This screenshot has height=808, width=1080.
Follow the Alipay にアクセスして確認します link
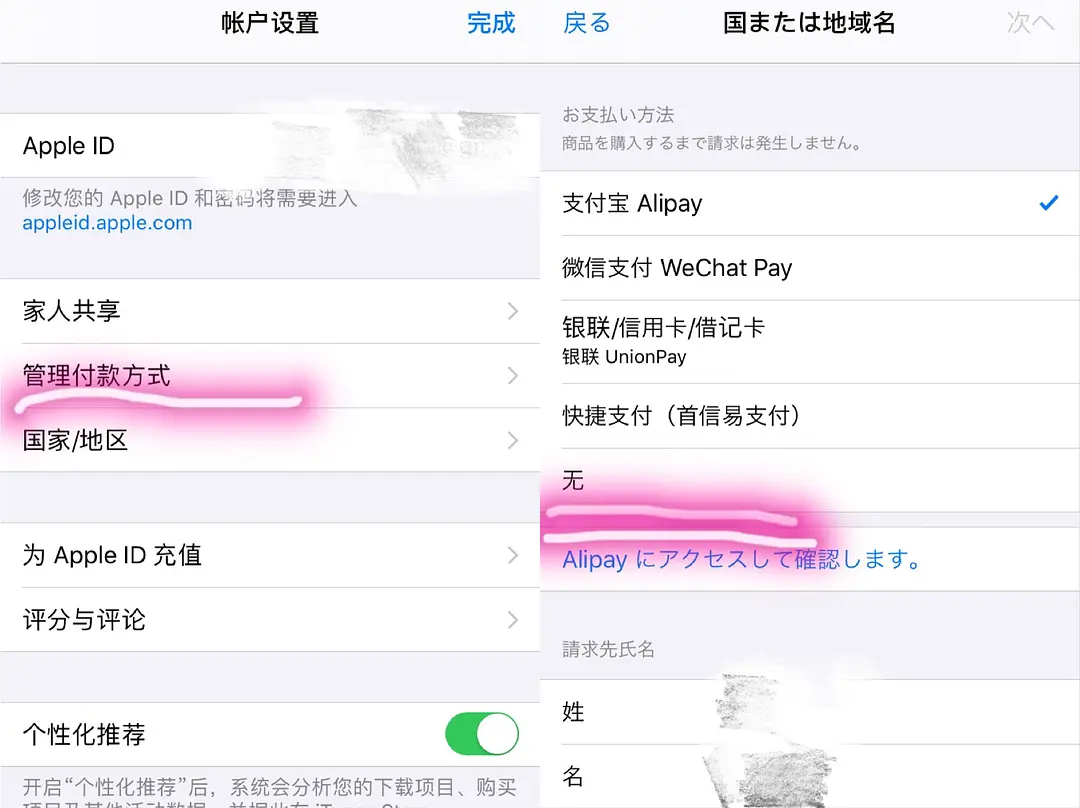[742, 559]
